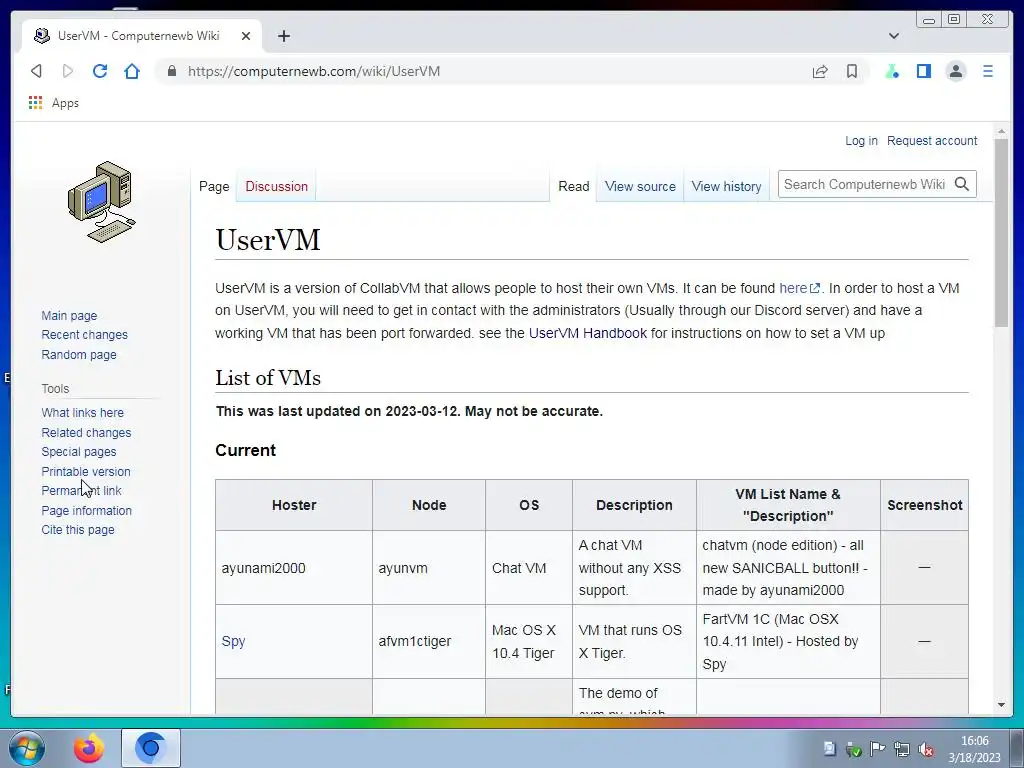
Task: Open Cite this page link
Action: 78,530
